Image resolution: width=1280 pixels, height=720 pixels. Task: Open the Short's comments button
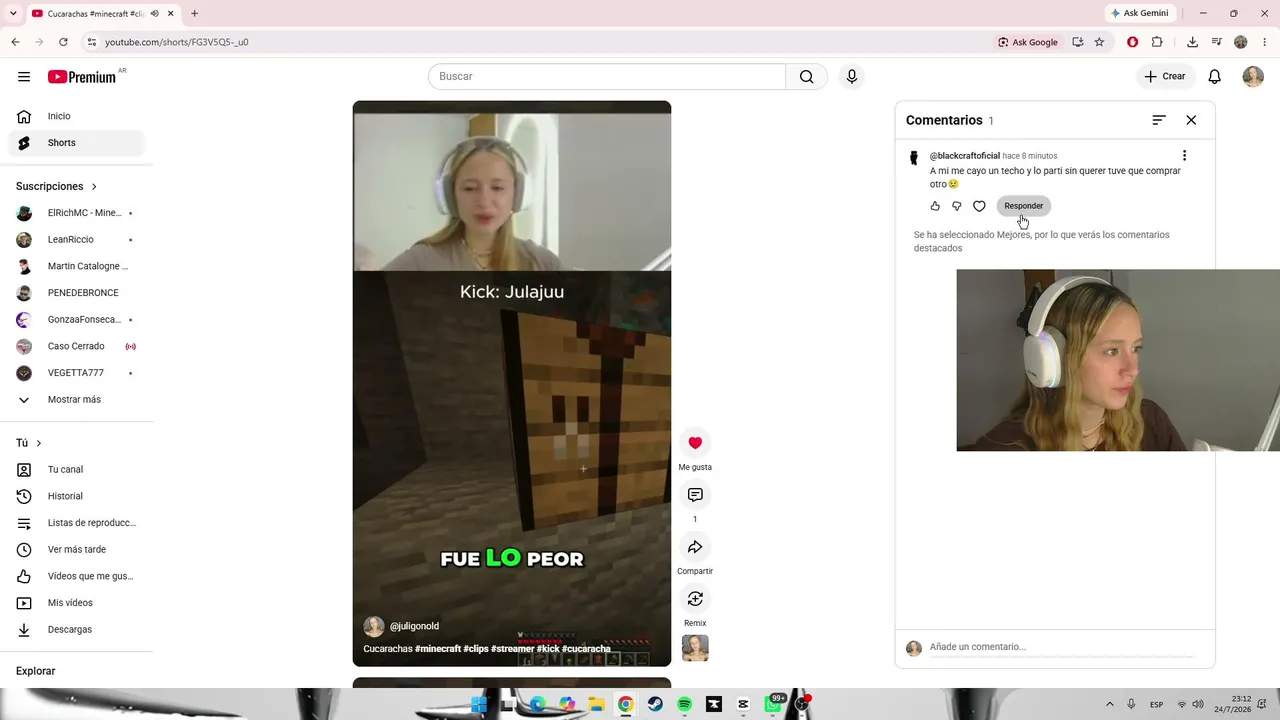point(695,495)
